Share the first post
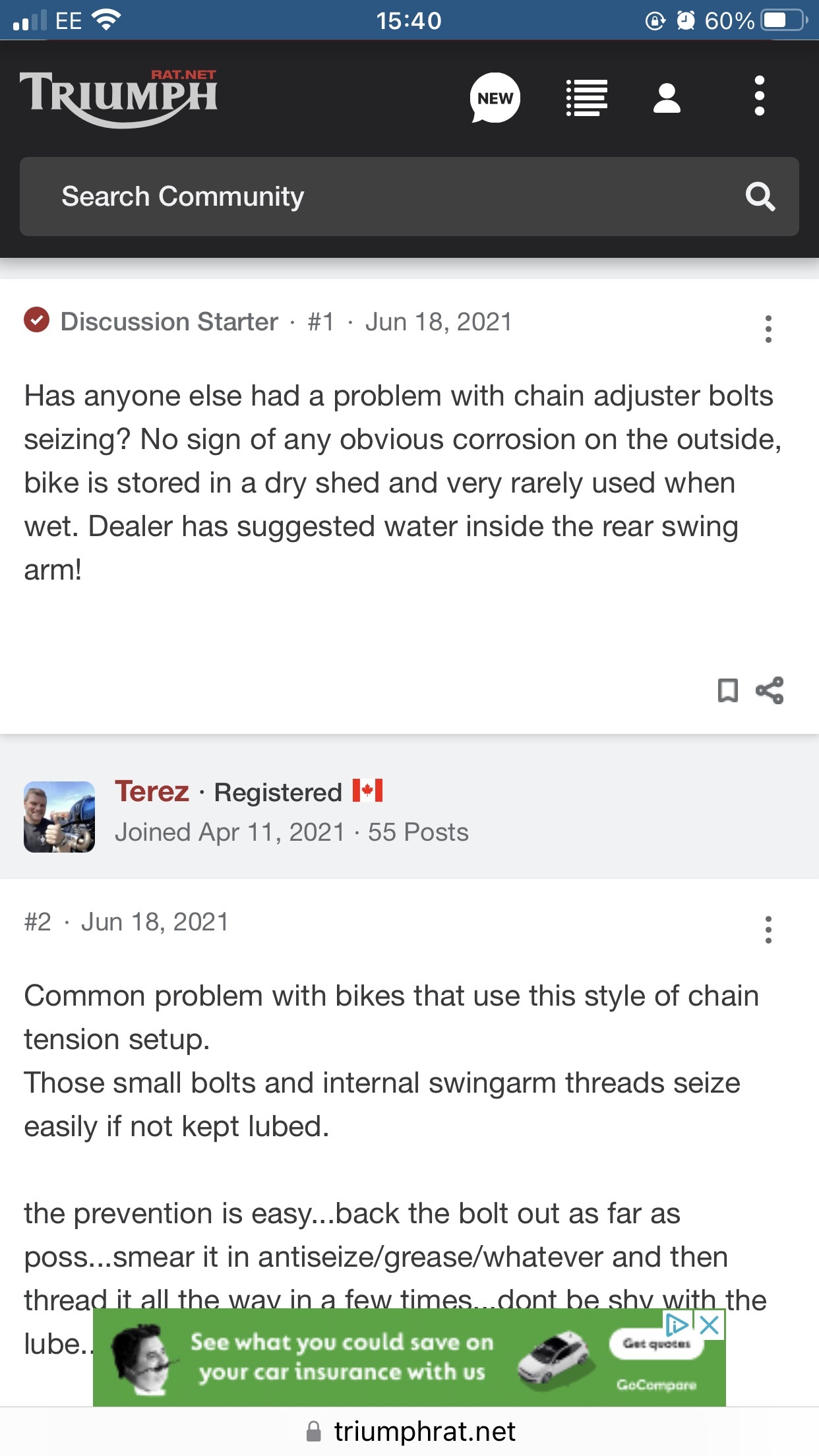This screenshot has height=1456, width=819. (770, 690)
